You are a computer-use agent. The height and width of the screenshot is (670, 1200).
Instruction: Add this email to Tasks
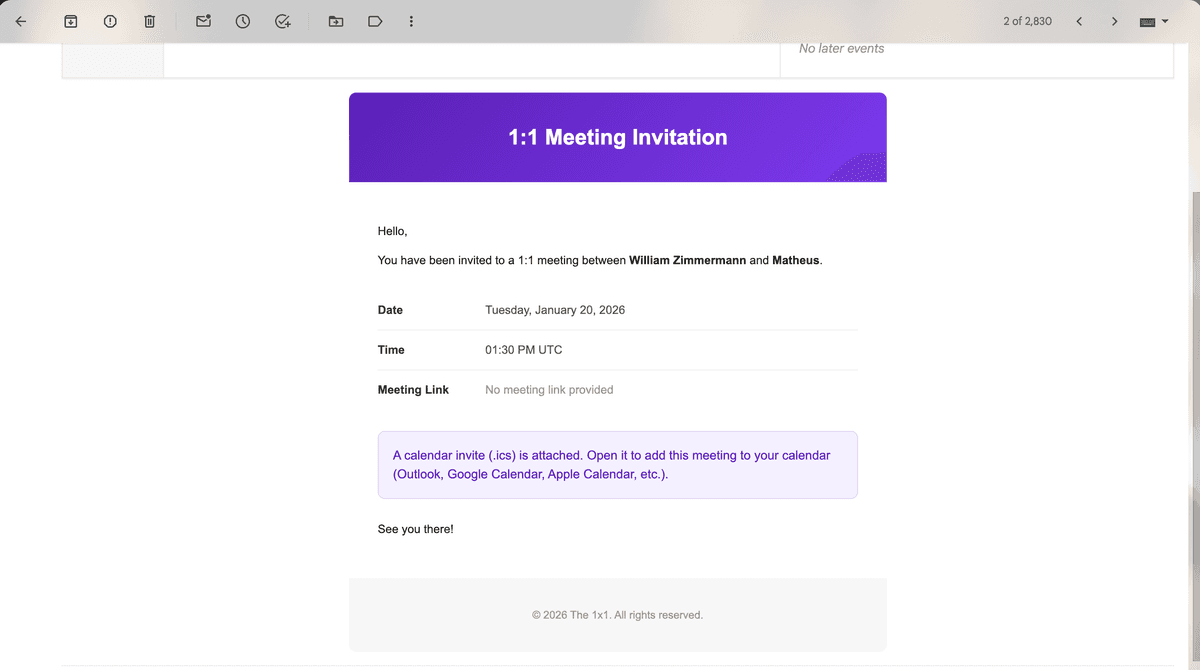282,20
